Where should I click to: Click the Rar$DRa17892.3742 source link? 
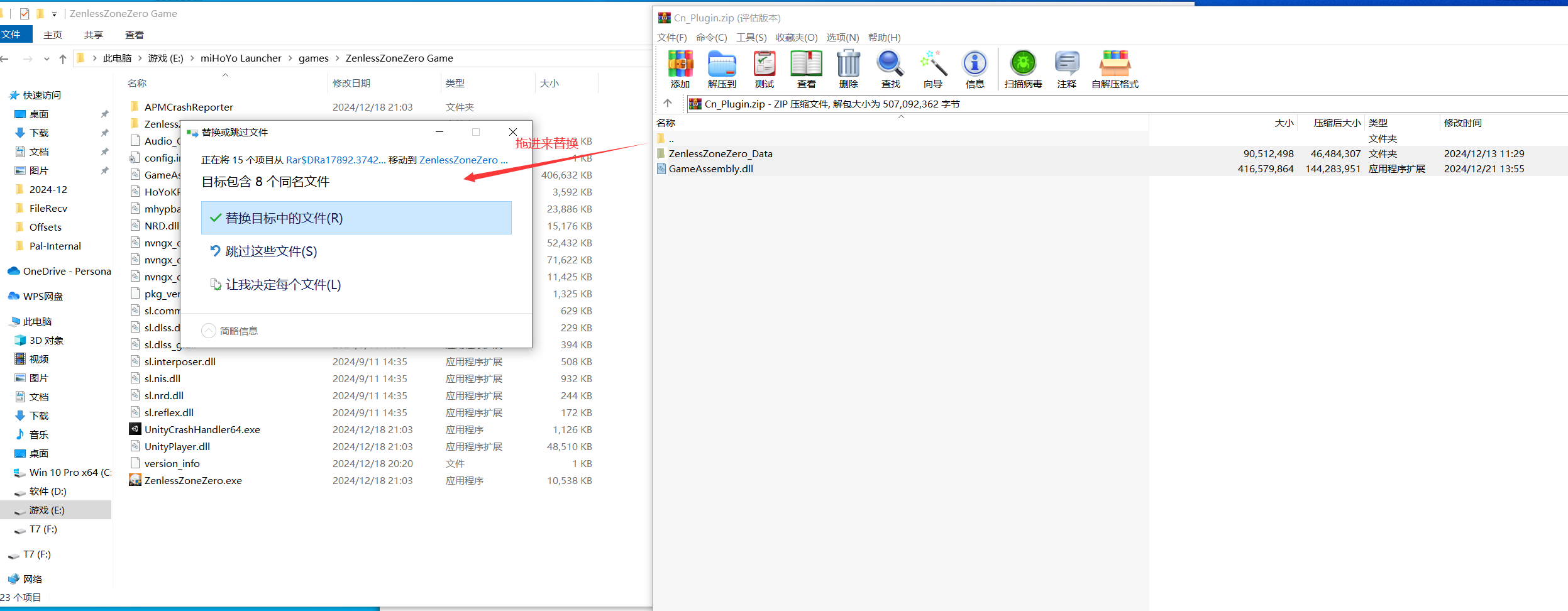(x=336, y=160)
